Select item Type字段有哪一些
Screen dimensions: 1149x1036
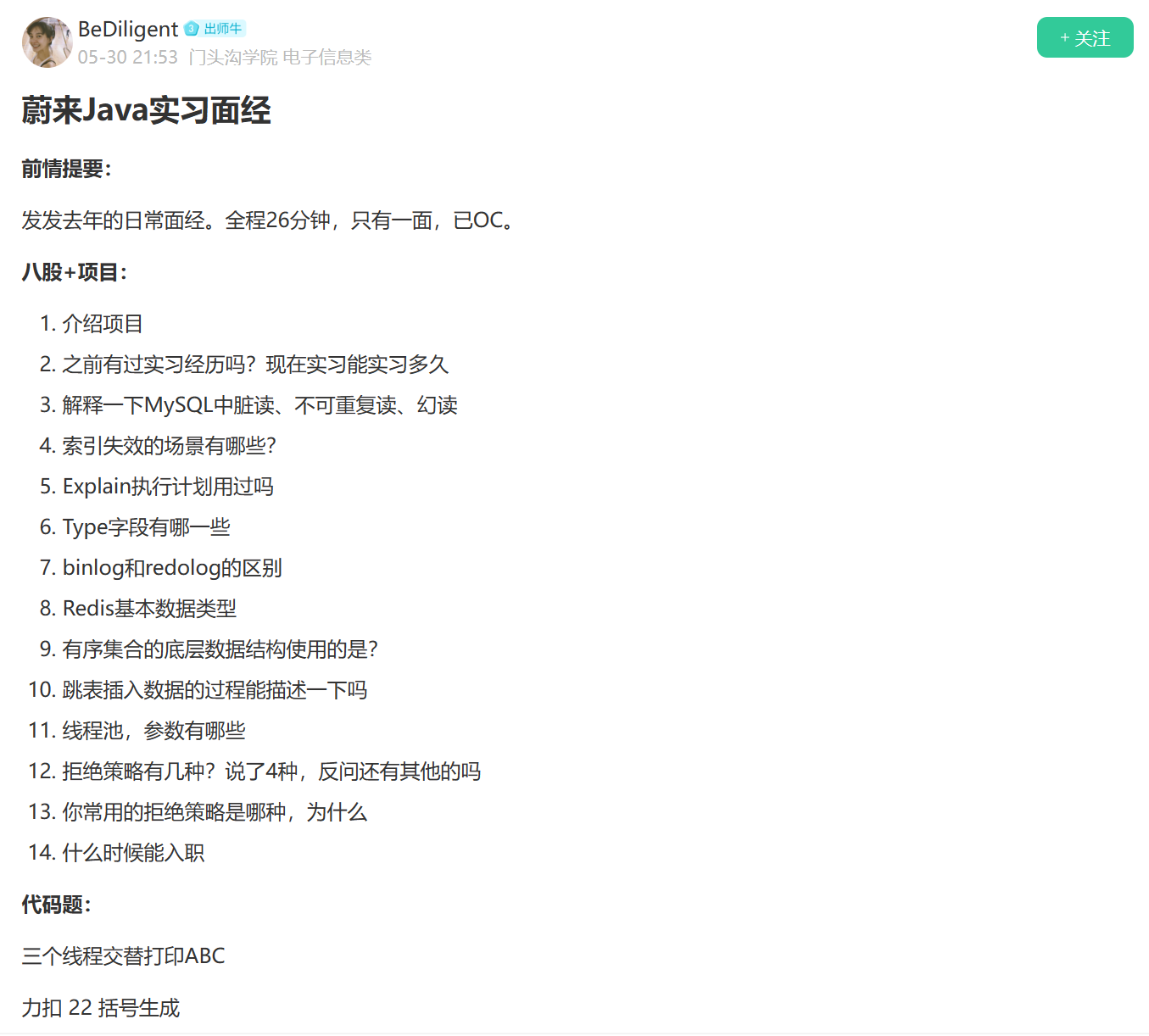point(147,527)
